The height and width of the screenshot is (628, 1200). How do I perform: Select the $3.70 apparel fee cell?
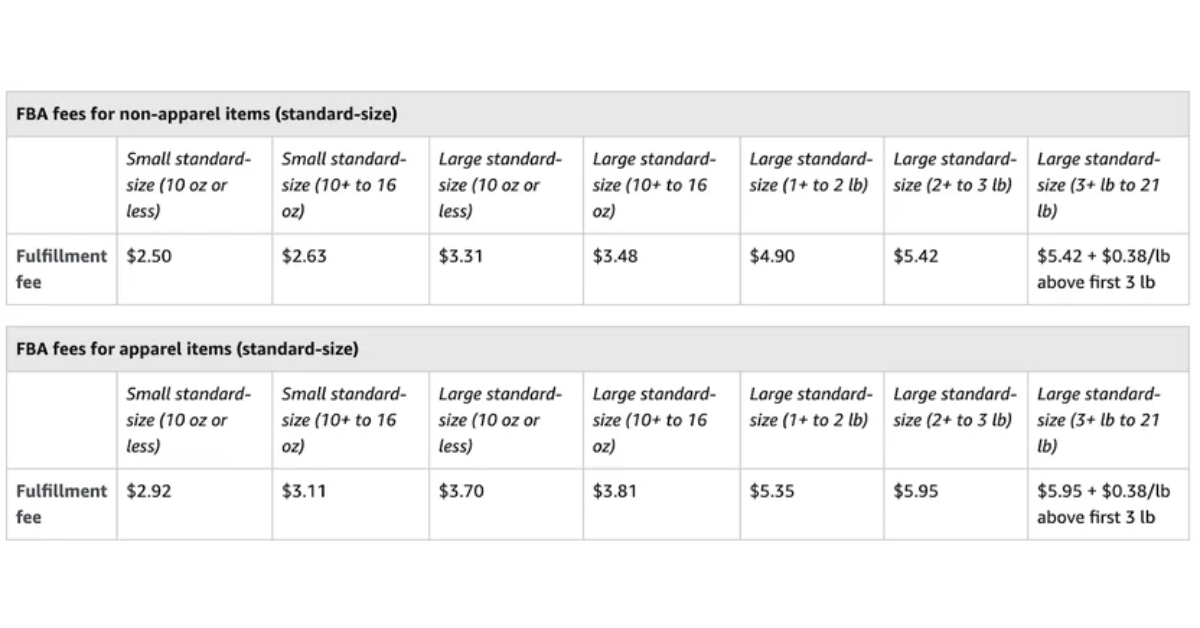pyautogui.click(x=461, y=491)
